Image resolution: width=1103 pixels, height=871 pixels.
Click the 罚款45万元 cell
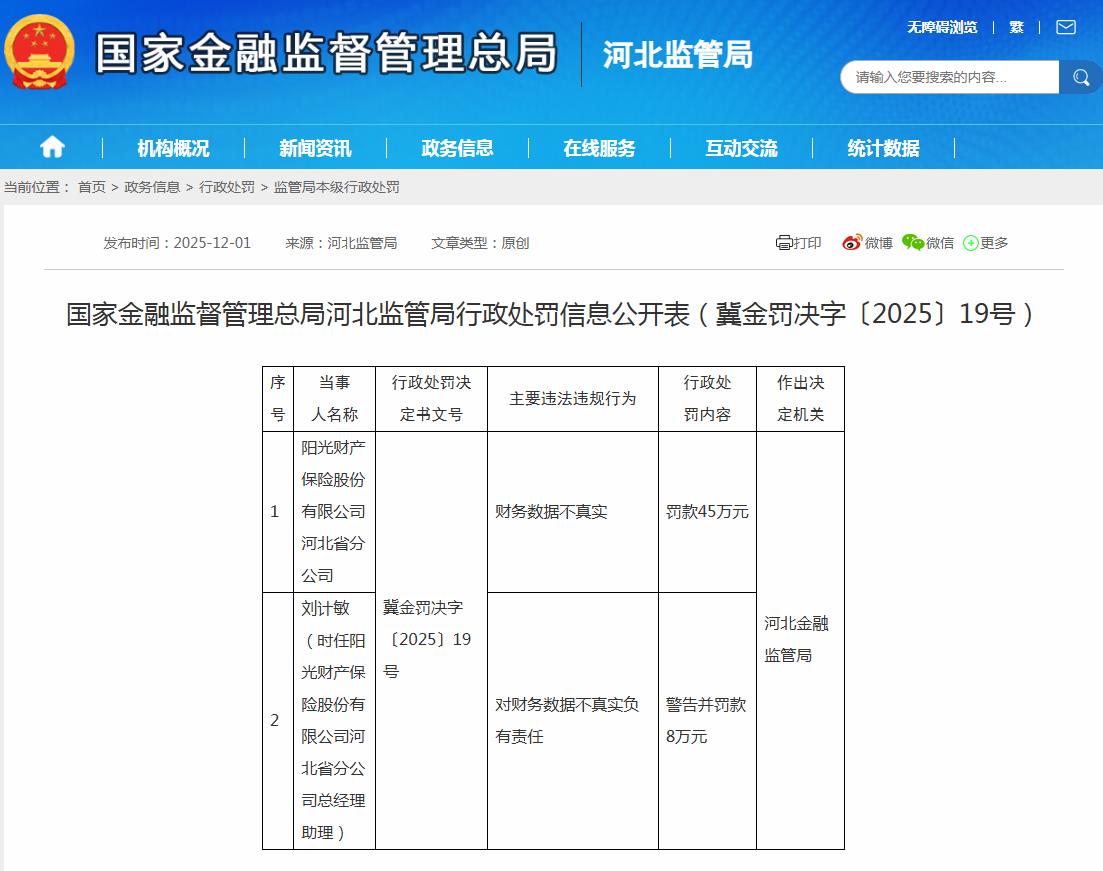tap(707, 511)
